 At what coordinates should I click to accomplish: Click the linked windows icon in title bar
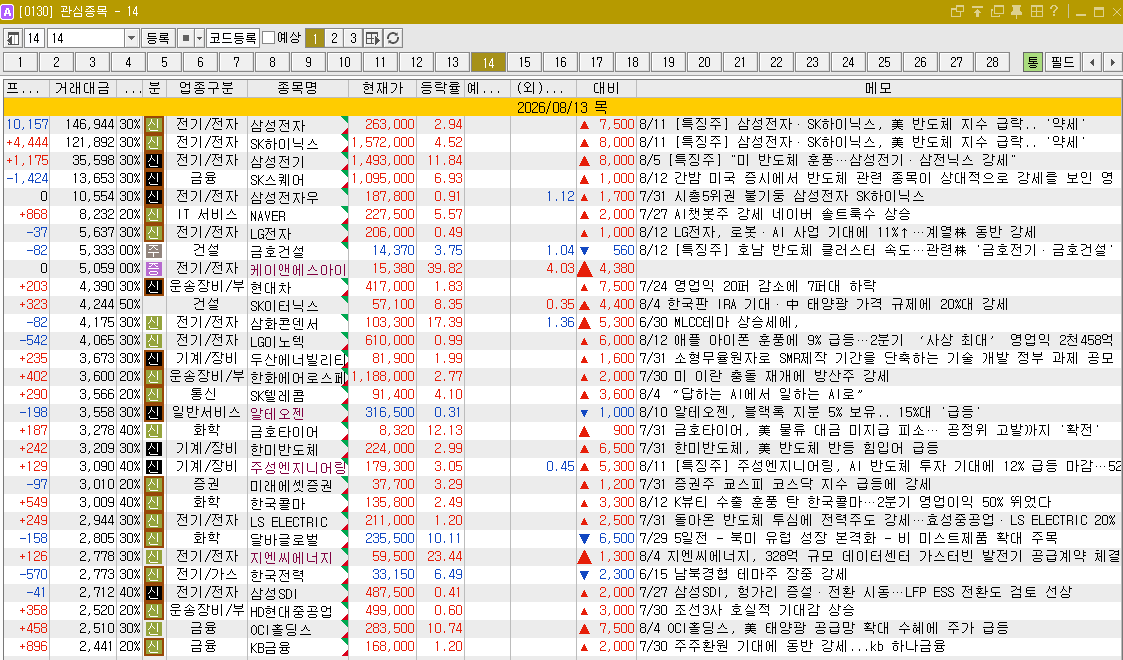tap(957, 11)
